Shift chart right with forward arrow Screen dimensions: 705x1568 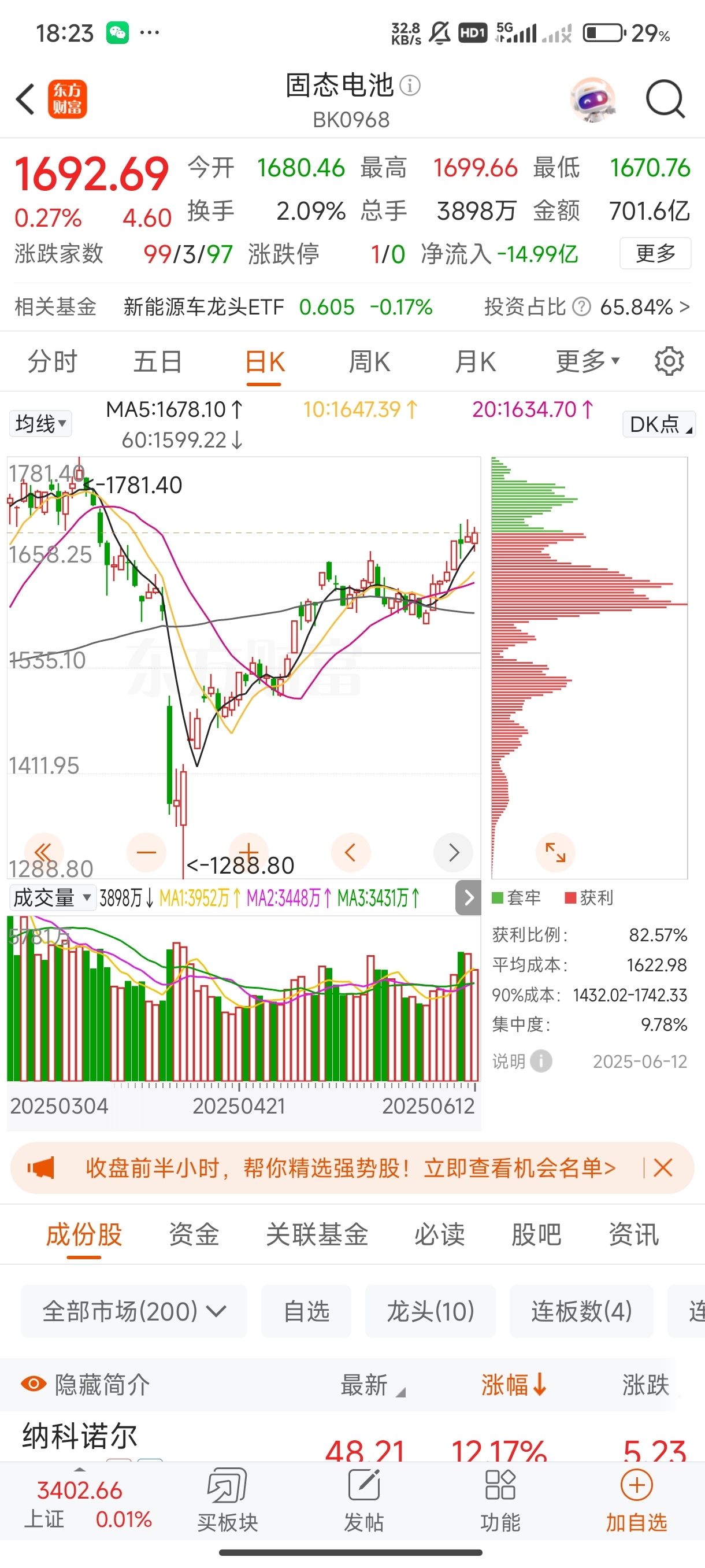click(x=453, y=852)
